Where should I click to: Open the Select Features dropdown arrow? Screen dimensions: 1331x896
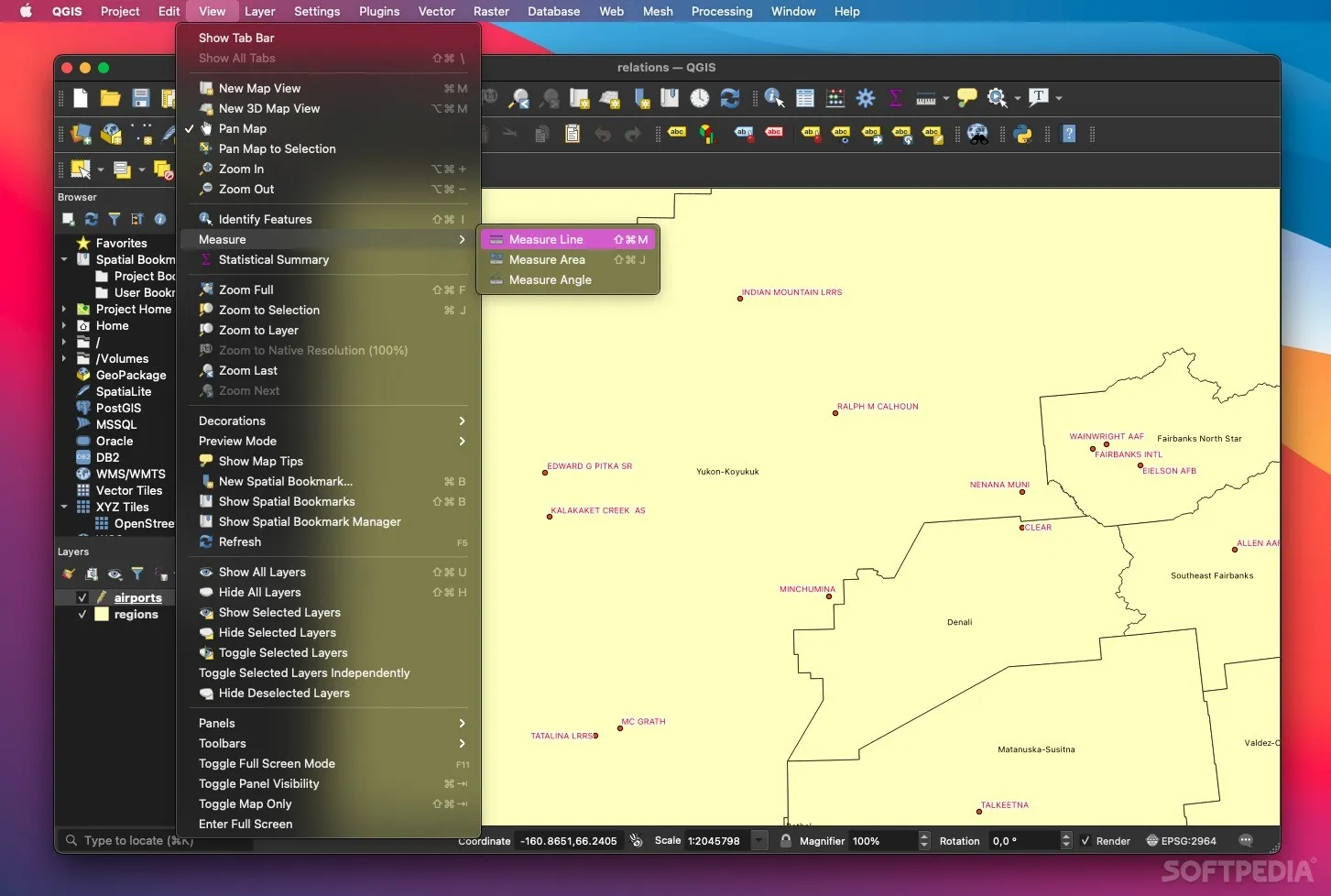click(100, 169)
